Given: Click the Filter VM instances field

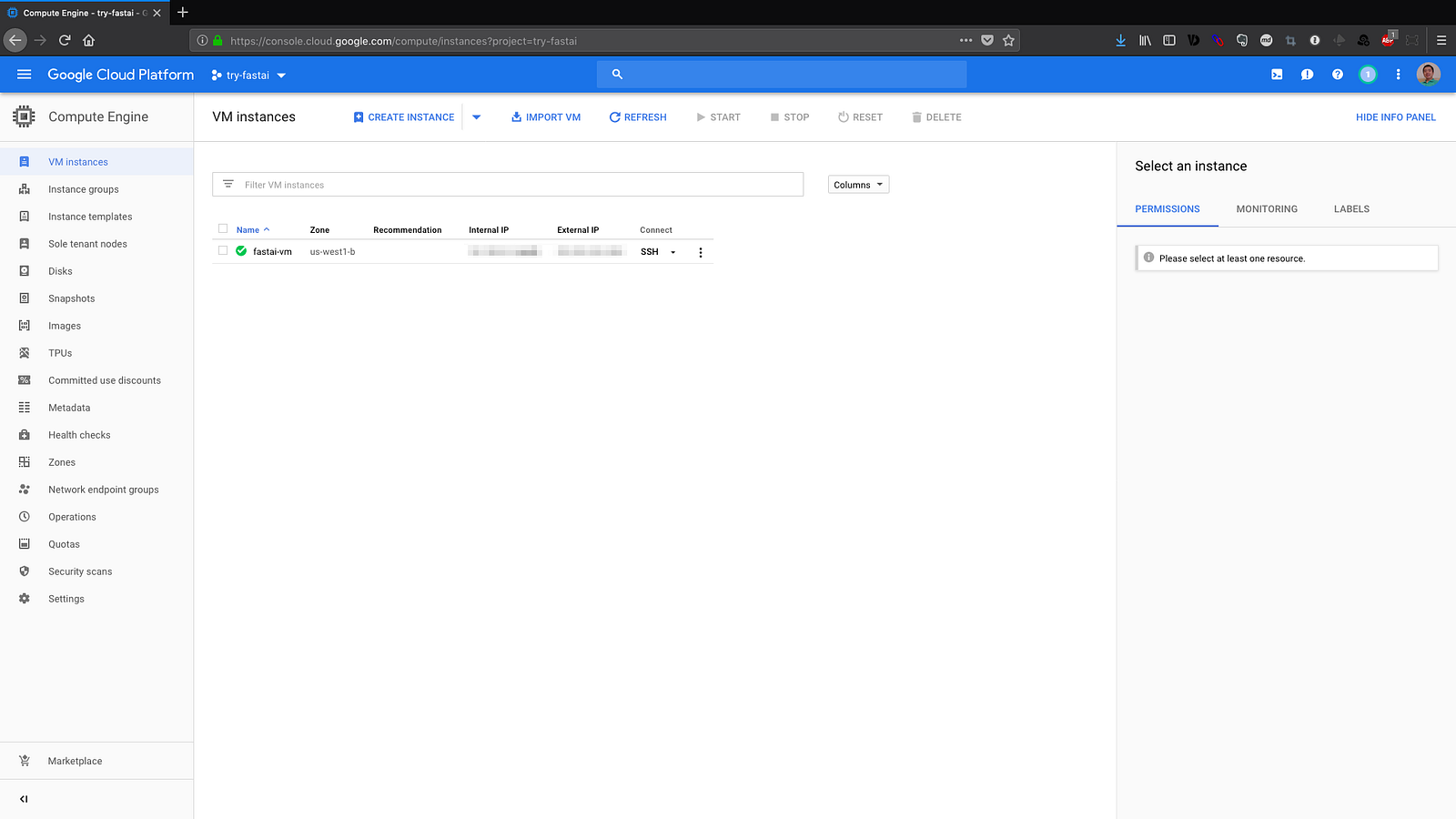Looking at the screenshot, I should (x=508, y=185).
